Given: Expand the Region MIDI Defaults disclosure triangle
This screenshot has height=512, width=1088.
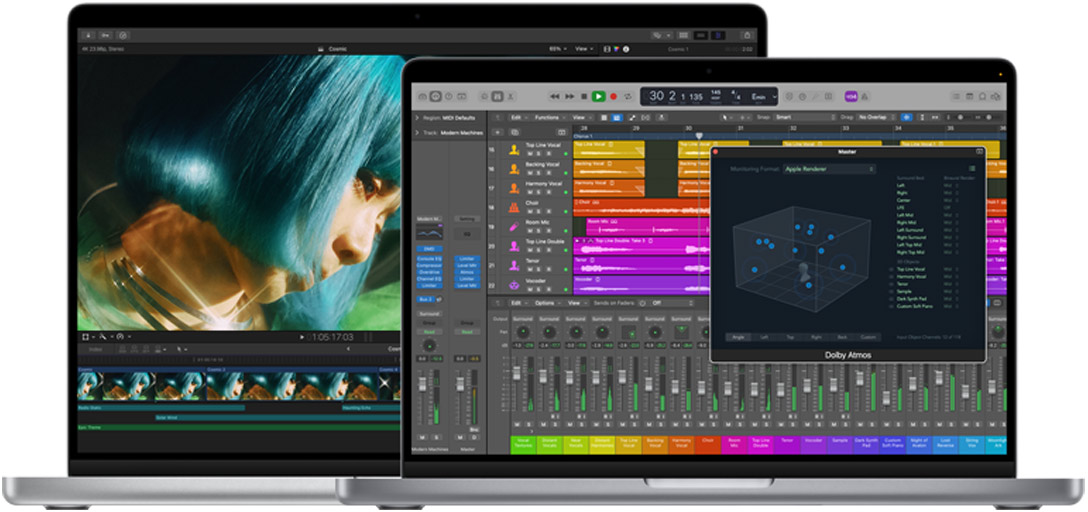Looking at the screenshot, I should 416,118.
